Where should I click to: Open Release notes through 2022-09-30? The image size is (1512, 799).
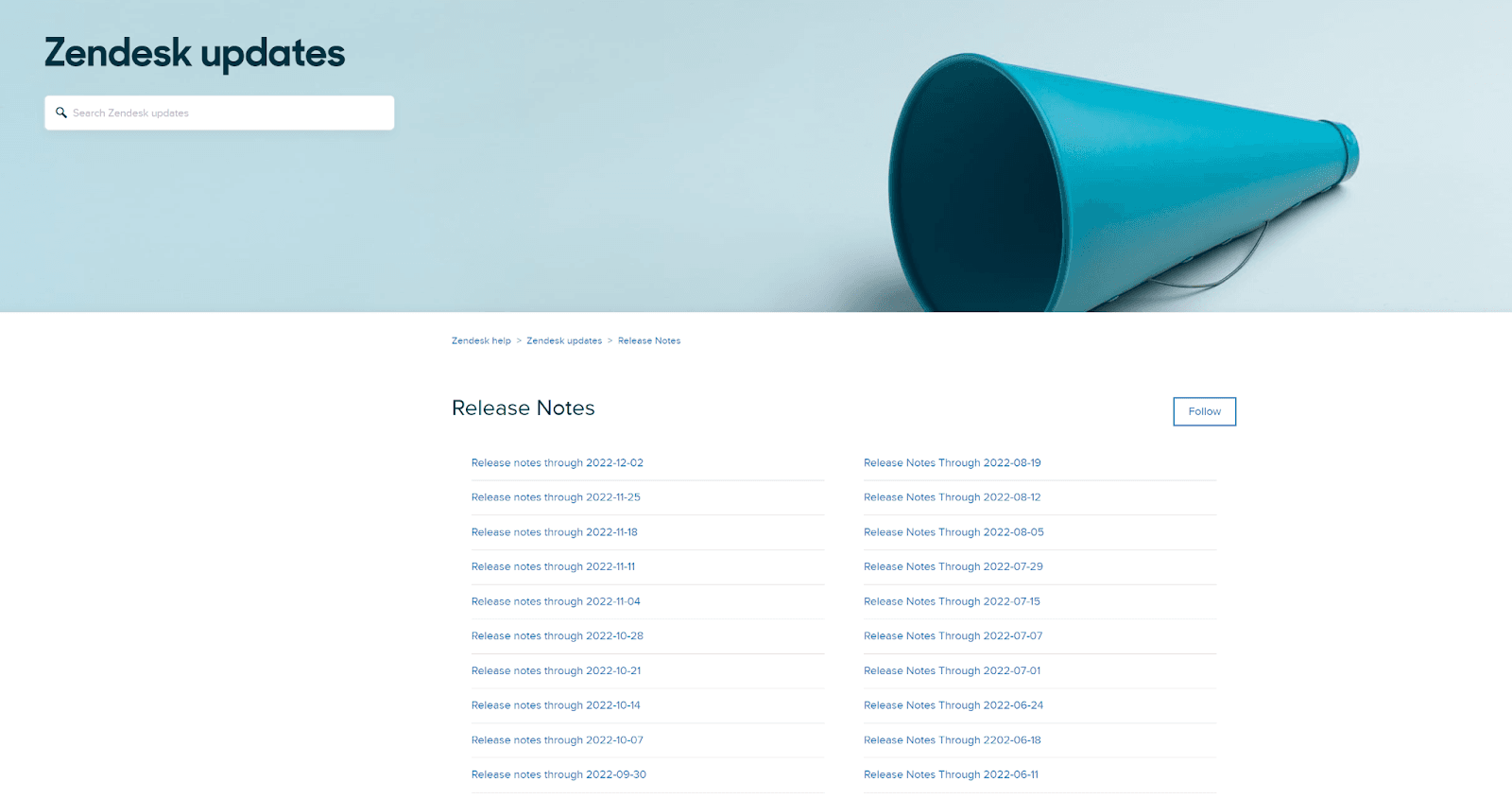pyautogui.click(x=558, y=774)
